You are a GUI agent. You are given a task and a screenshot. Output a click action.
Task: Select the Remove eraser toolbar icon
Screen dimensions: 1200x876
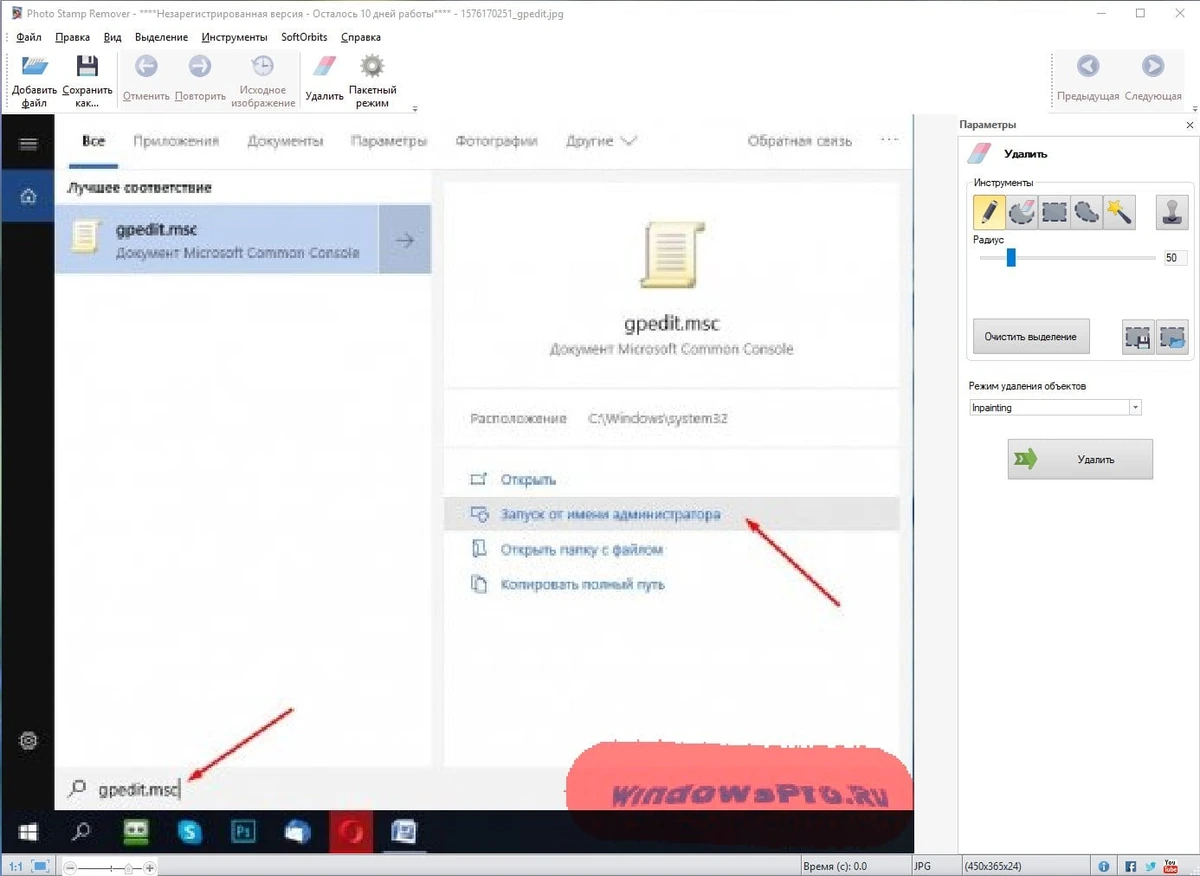(325, 67)
